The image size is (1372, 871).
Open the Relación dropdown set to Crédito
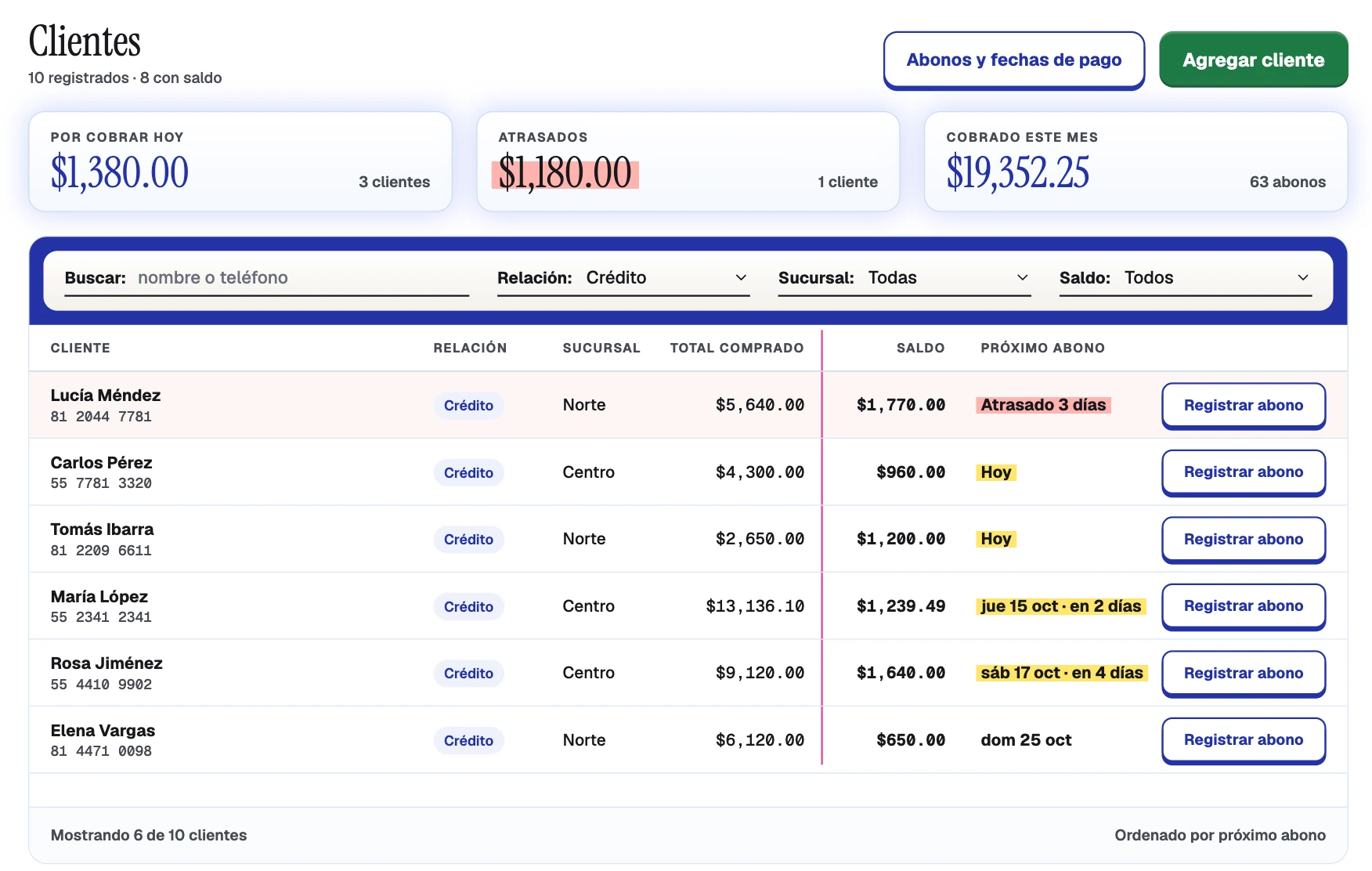pos(623,278)
